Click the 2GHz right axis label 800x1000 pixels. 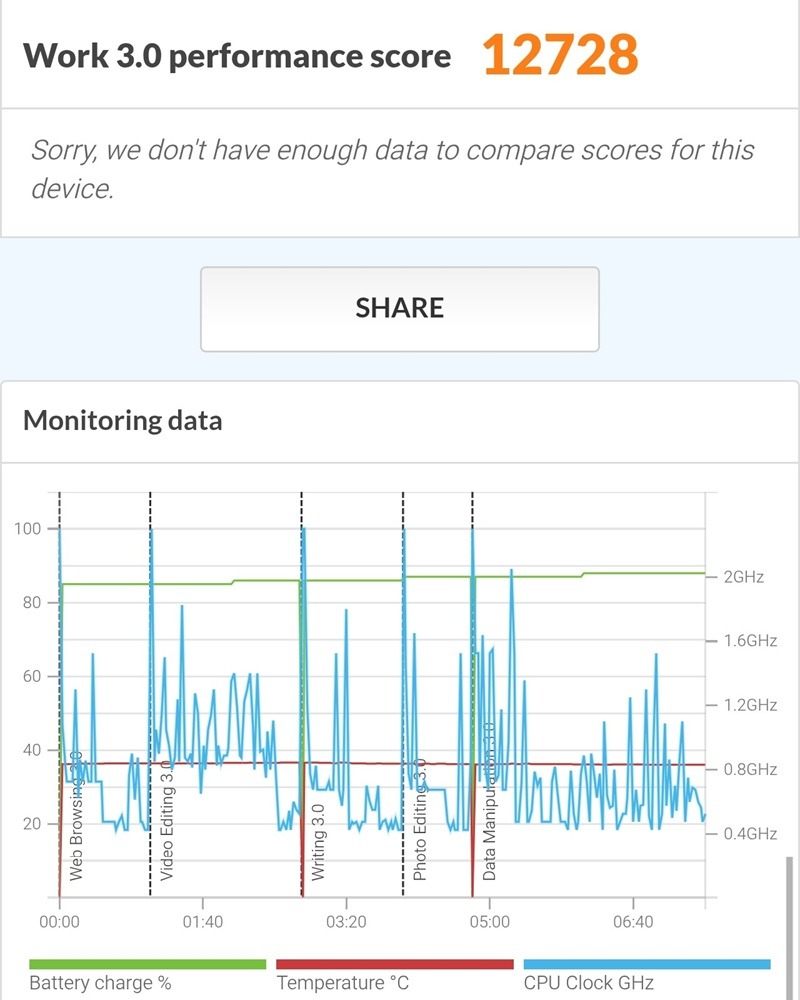(744, 577)
